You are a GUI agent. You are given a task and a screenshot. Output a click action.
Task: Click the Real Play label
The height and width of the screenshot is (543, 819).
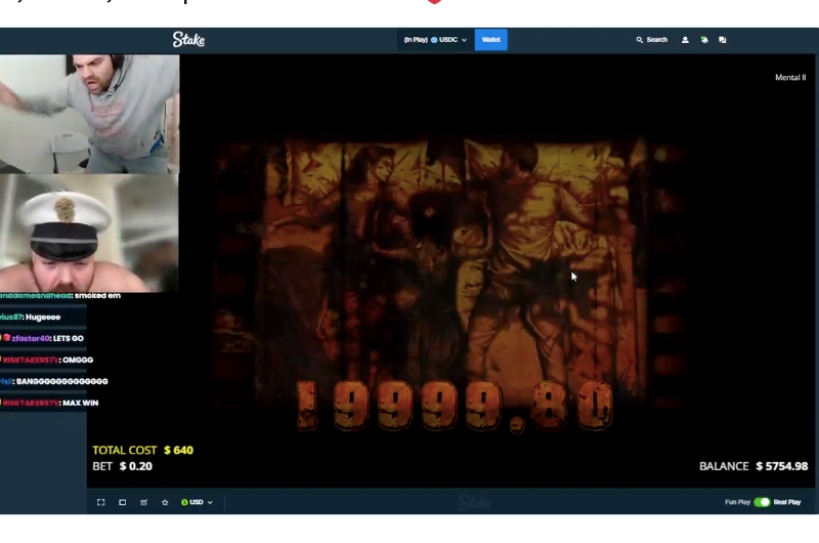[x=787, y=502]
